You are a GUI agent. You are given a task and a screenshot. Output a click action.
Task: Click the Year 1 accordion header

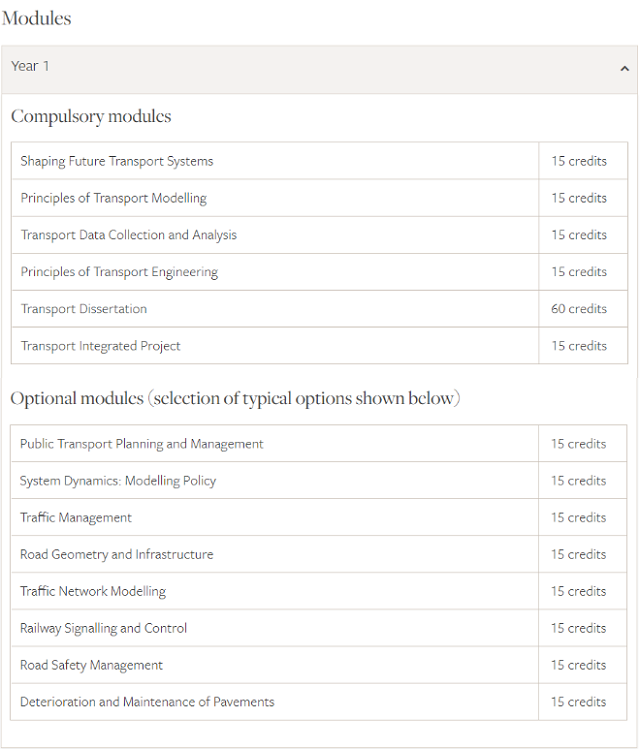coord(320,69)
